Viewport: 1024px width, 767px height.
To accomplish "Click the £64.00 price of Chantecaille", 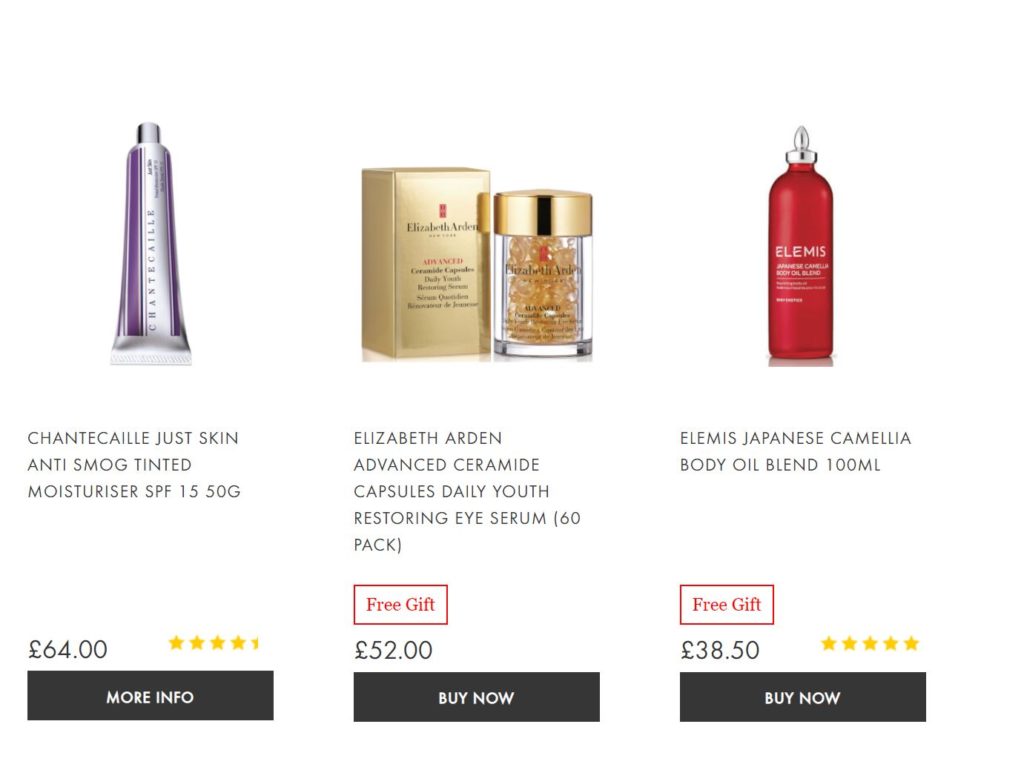I will pos(67,649).
